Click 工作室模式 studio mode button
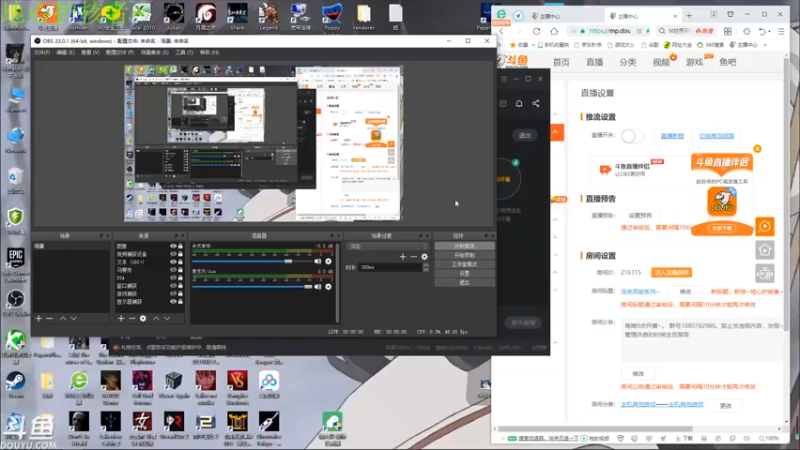 [x=464, y=264]
